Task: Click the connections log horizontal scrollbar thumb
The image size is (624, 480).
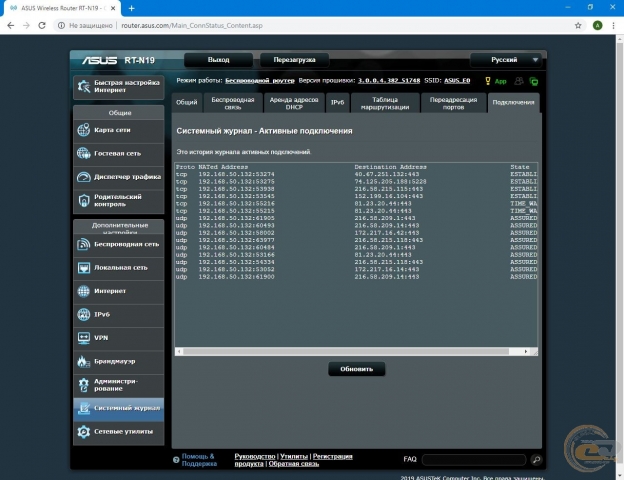Action: pyautogui.click(x=346, y=351)
